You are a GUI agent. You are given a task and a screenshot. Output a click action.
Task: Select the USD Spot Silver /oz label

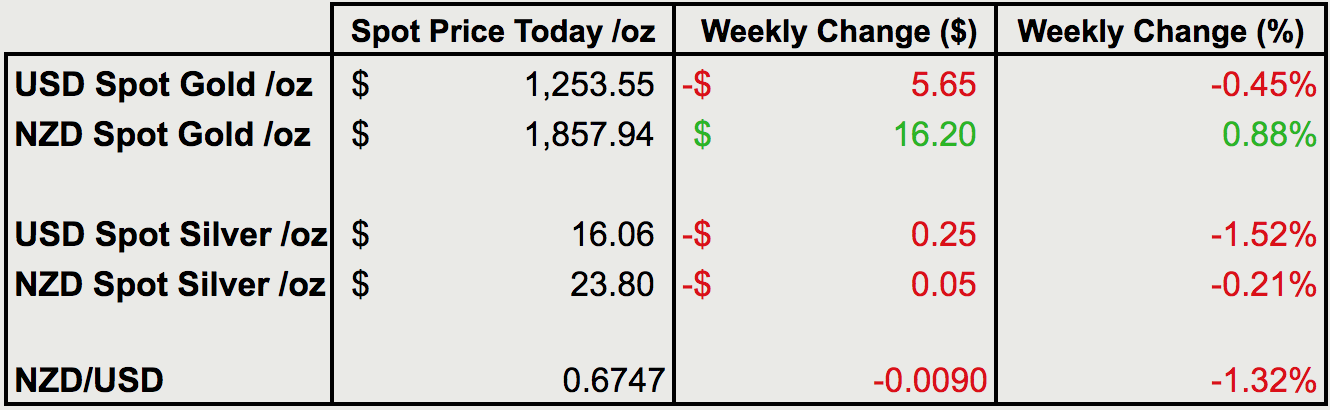coord(170,235)
